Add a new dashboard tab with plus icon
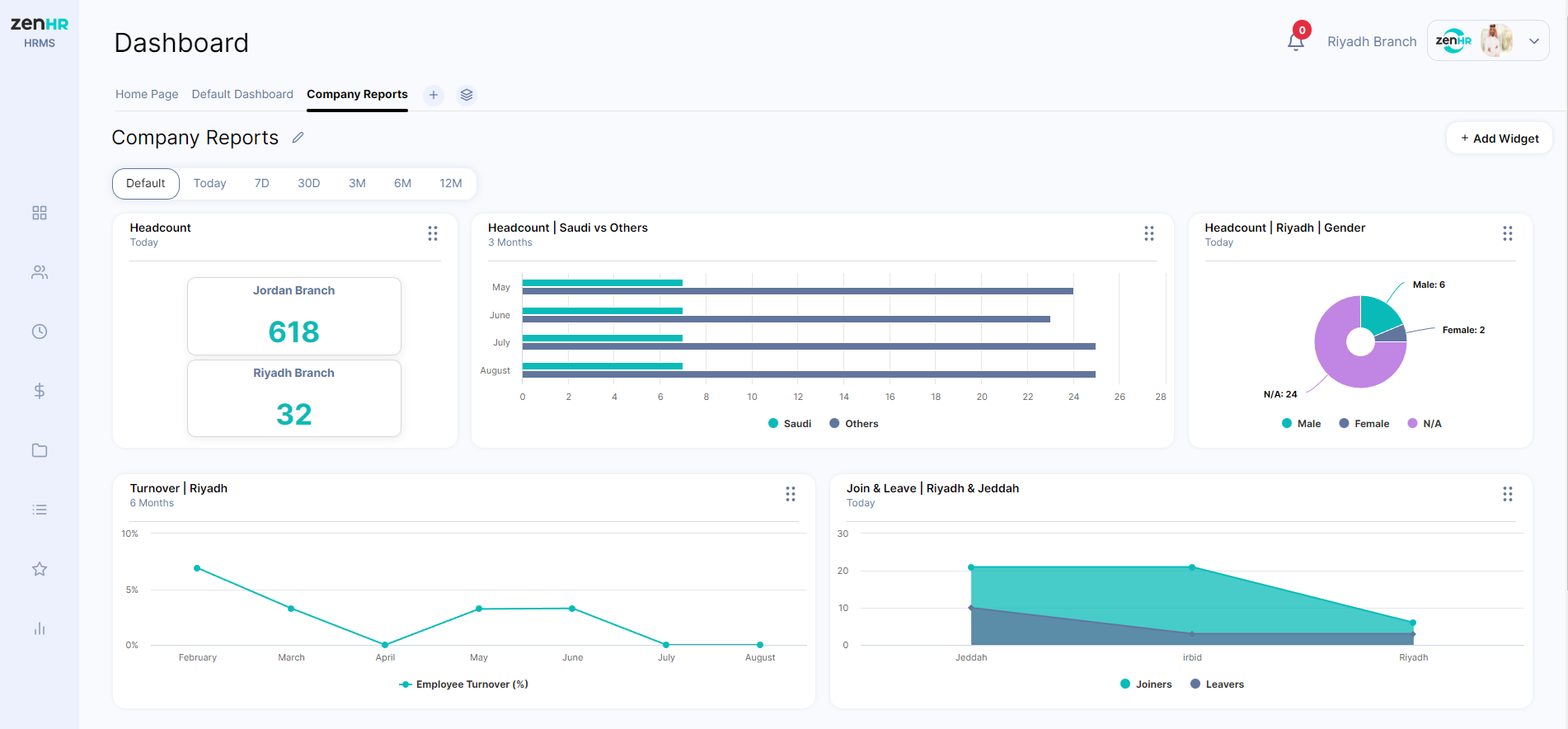 pyautogui.click(x=434, y=95)
